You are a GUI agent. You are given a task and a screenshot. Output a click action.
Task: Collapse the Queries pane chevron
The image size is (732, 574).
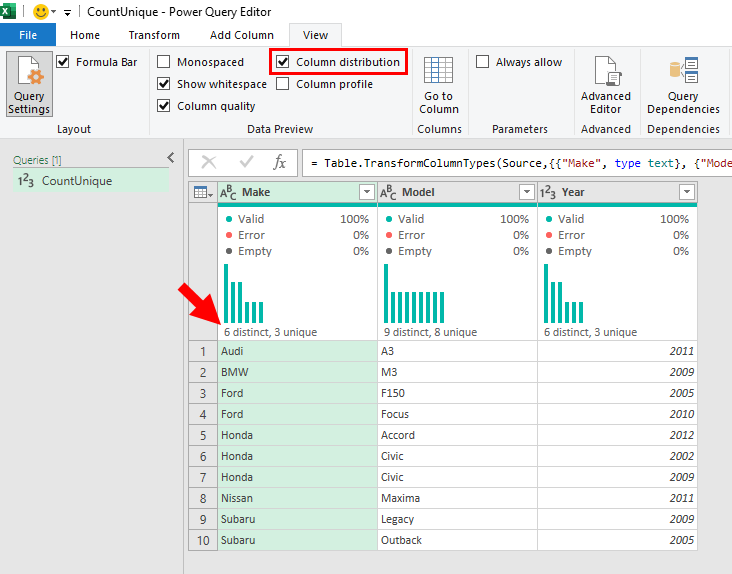[171, 158]
